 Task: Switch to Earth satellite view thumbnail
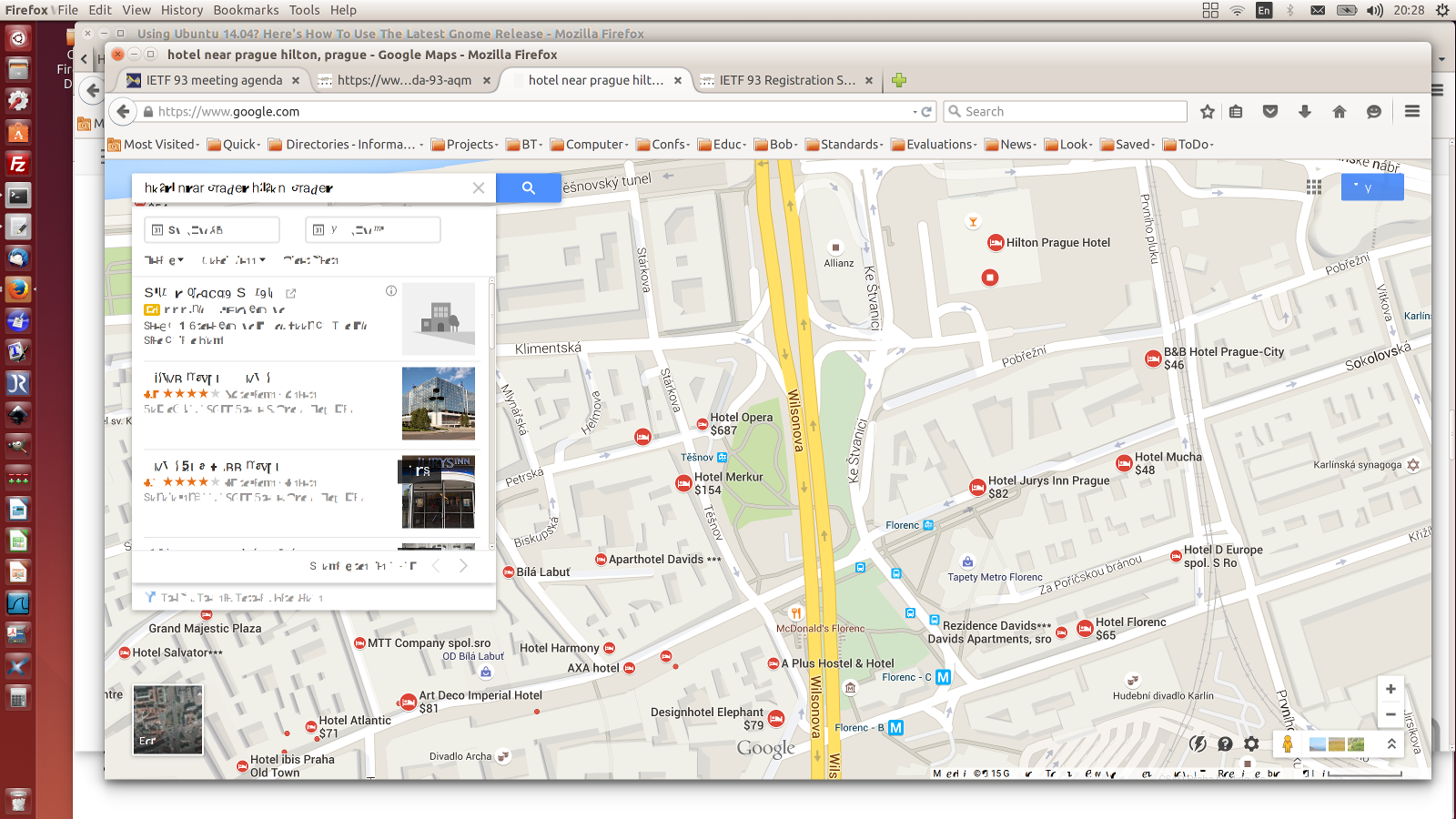pos(167,720)
